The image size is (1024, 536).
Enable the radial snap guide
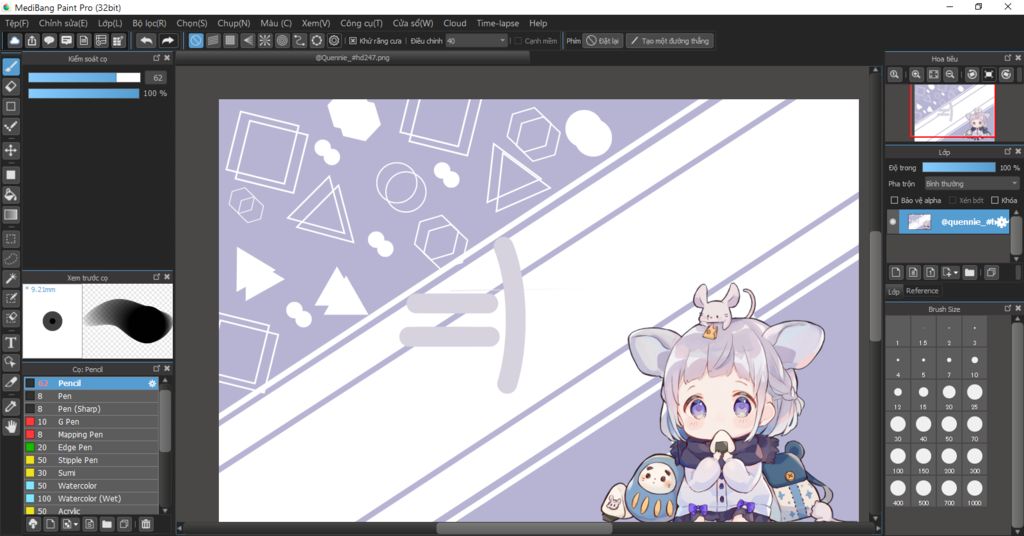coord(264,40)
